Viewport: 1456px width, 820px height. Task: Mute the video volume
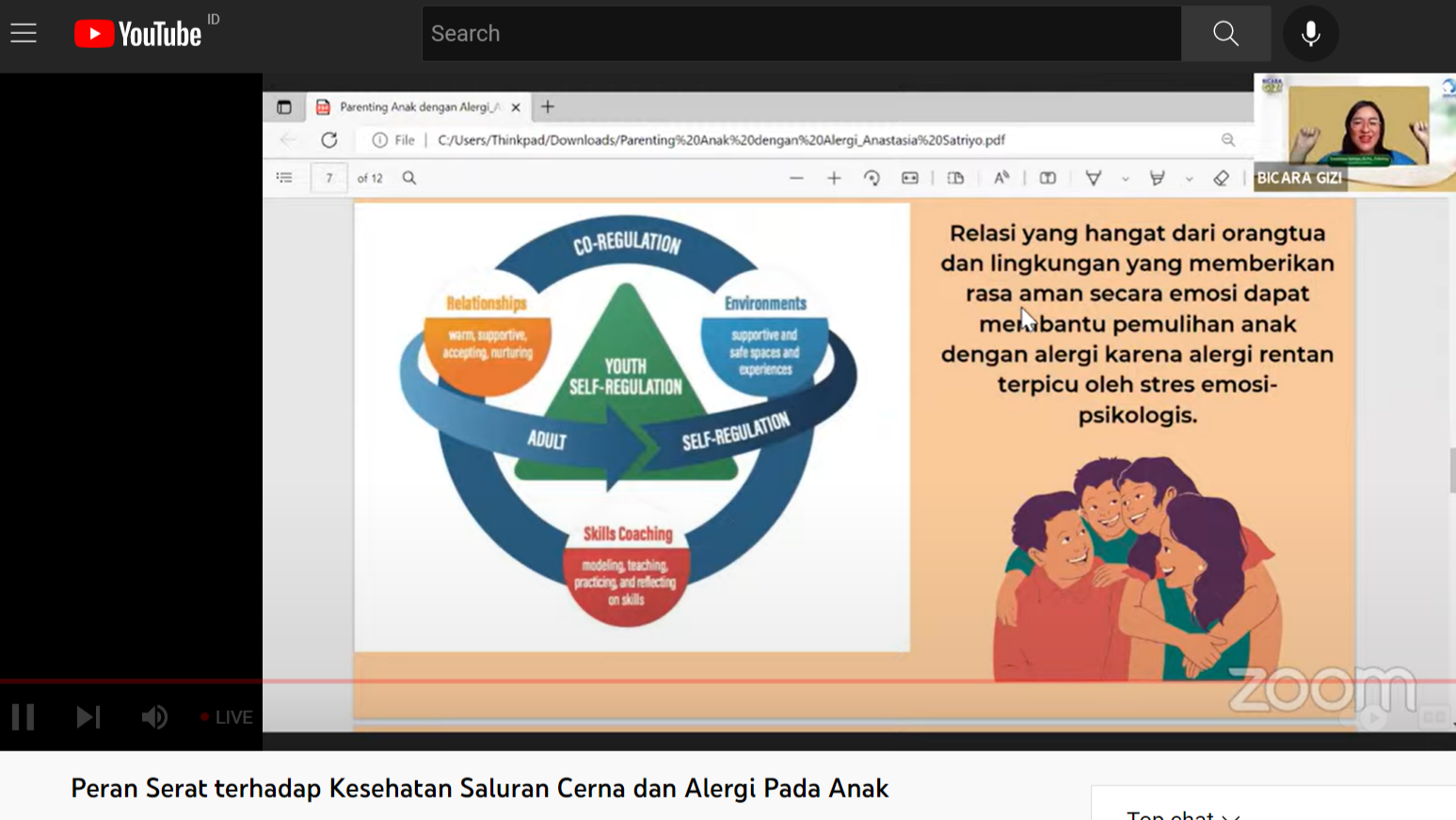click(x=154, y=717)
